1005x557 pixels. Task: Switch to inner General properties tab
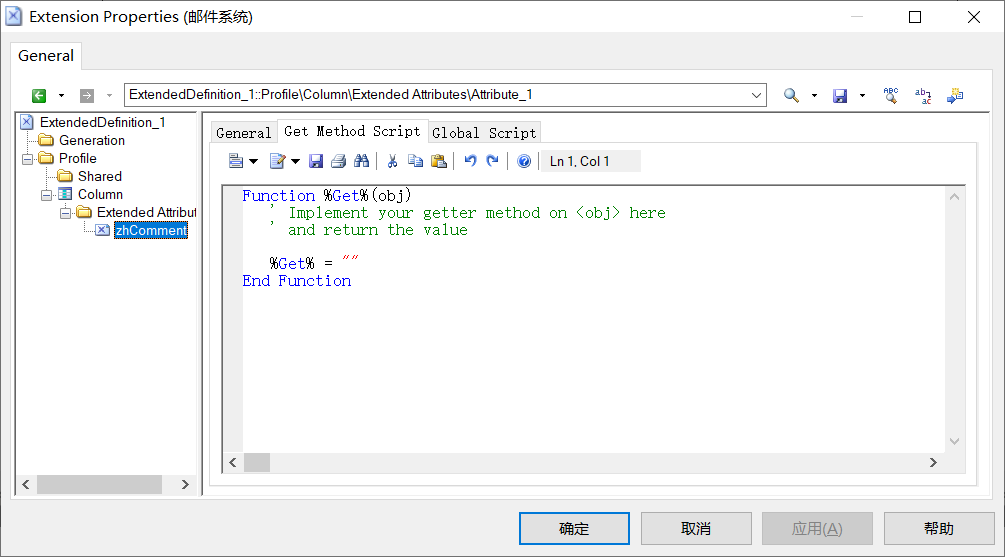(x=244, y=133)
